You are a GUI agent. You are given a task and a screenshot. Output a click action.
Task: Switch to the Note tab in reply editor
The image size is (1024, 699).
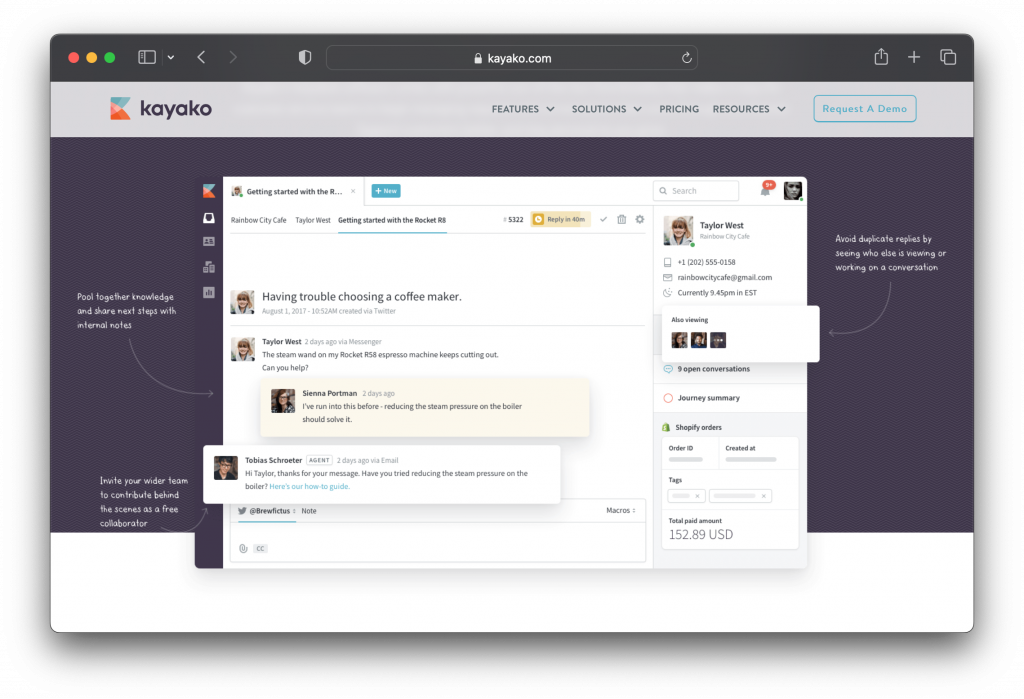coord(309,511)
